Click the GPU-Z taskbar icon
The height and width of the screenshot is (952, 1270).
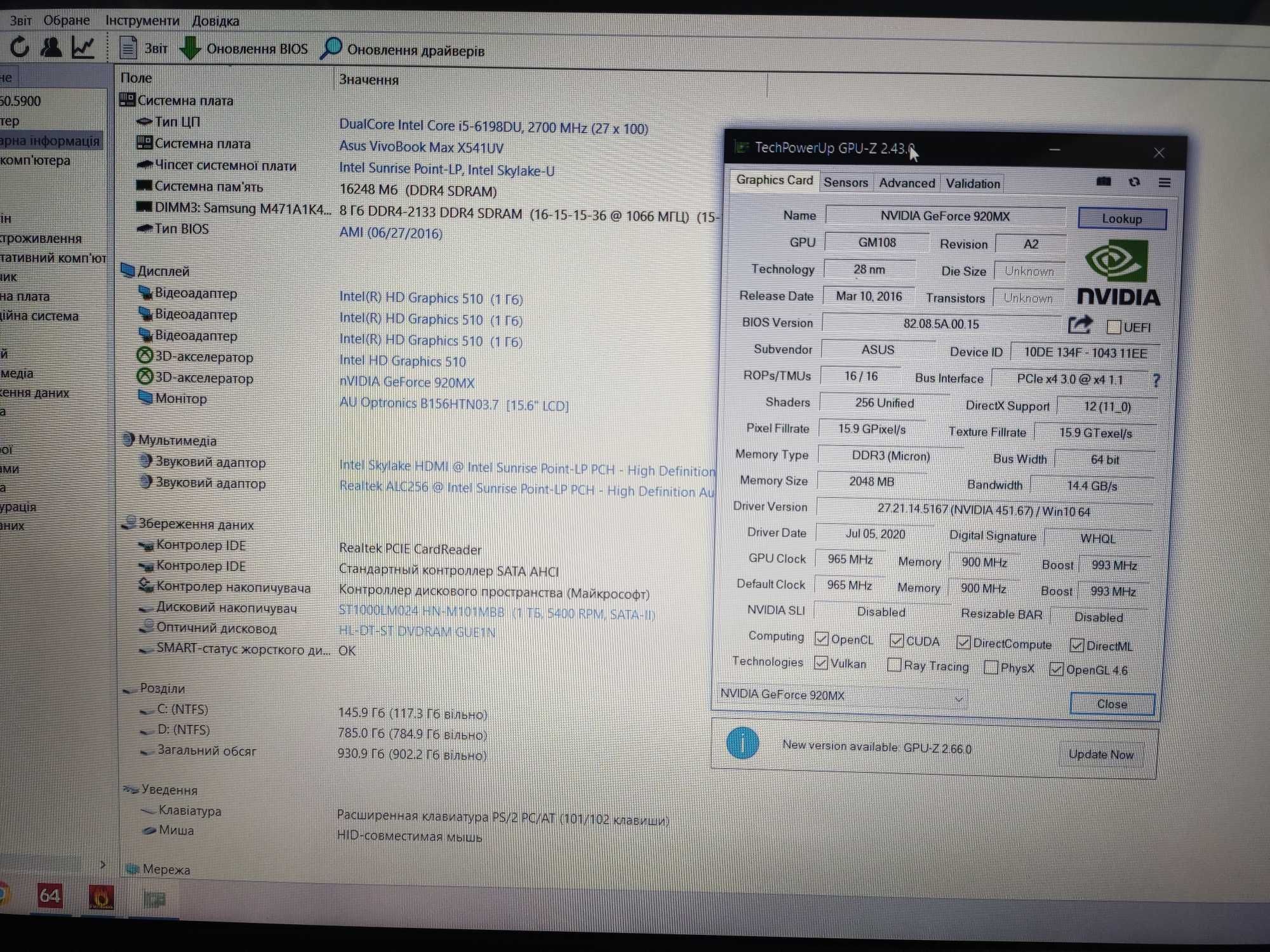[154, 899]
